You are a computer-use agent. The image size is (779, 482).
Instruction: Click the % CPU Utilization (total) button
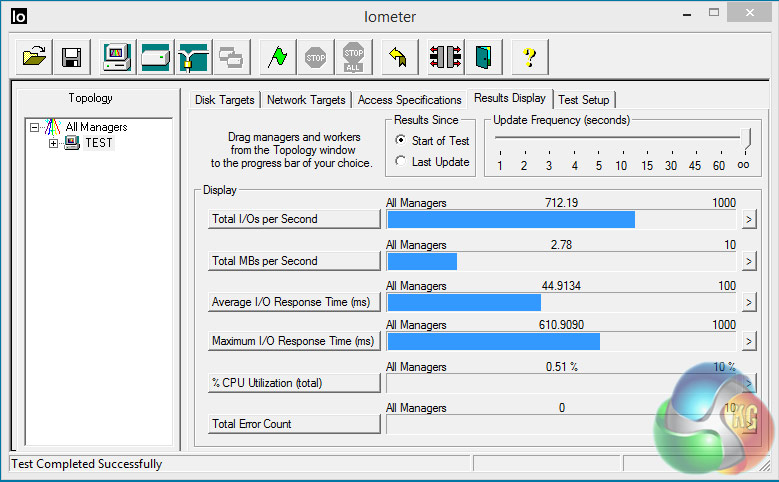[x=294, y=383]
